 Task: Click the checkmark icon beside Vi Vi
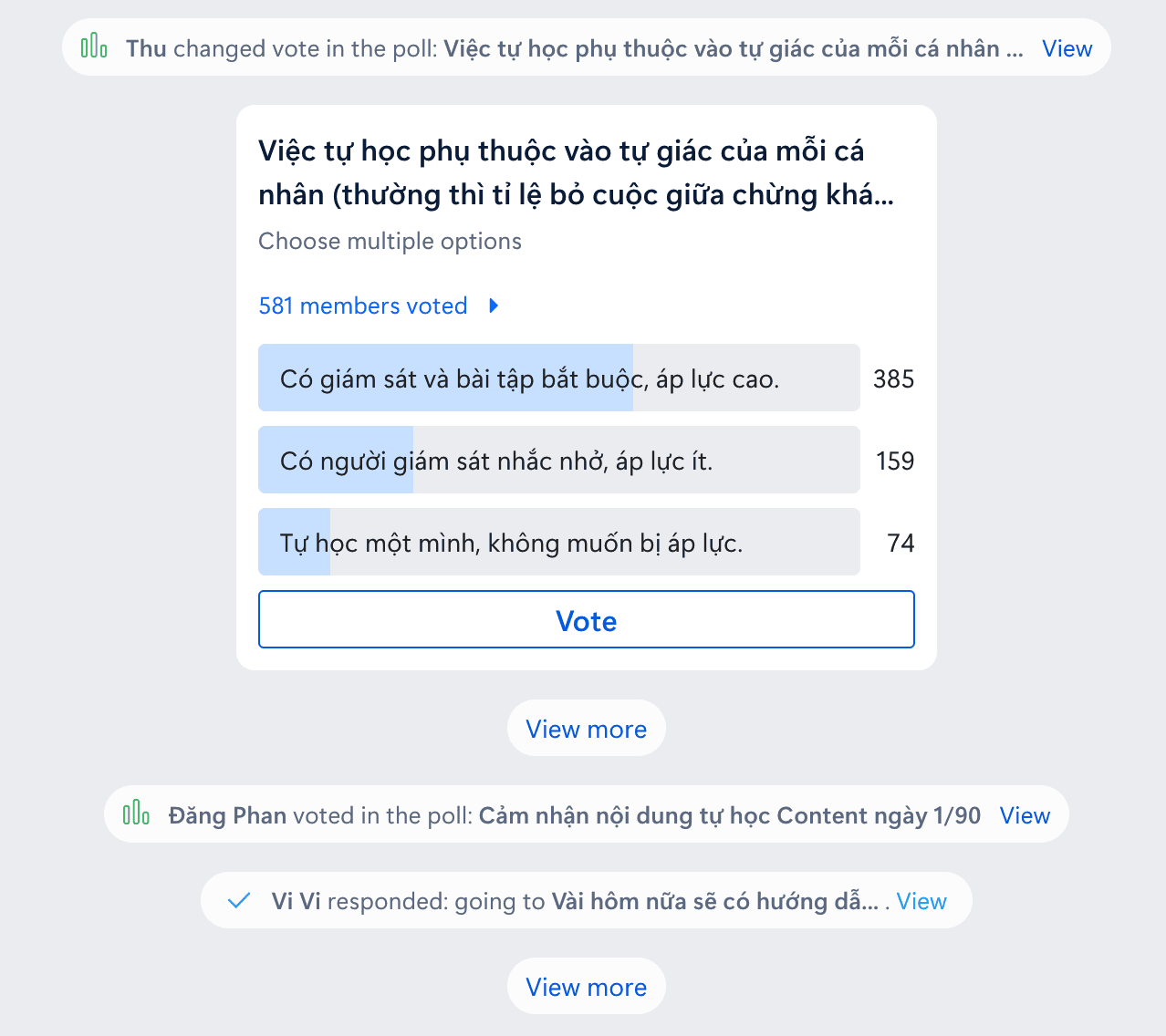(x=239, y=901)
